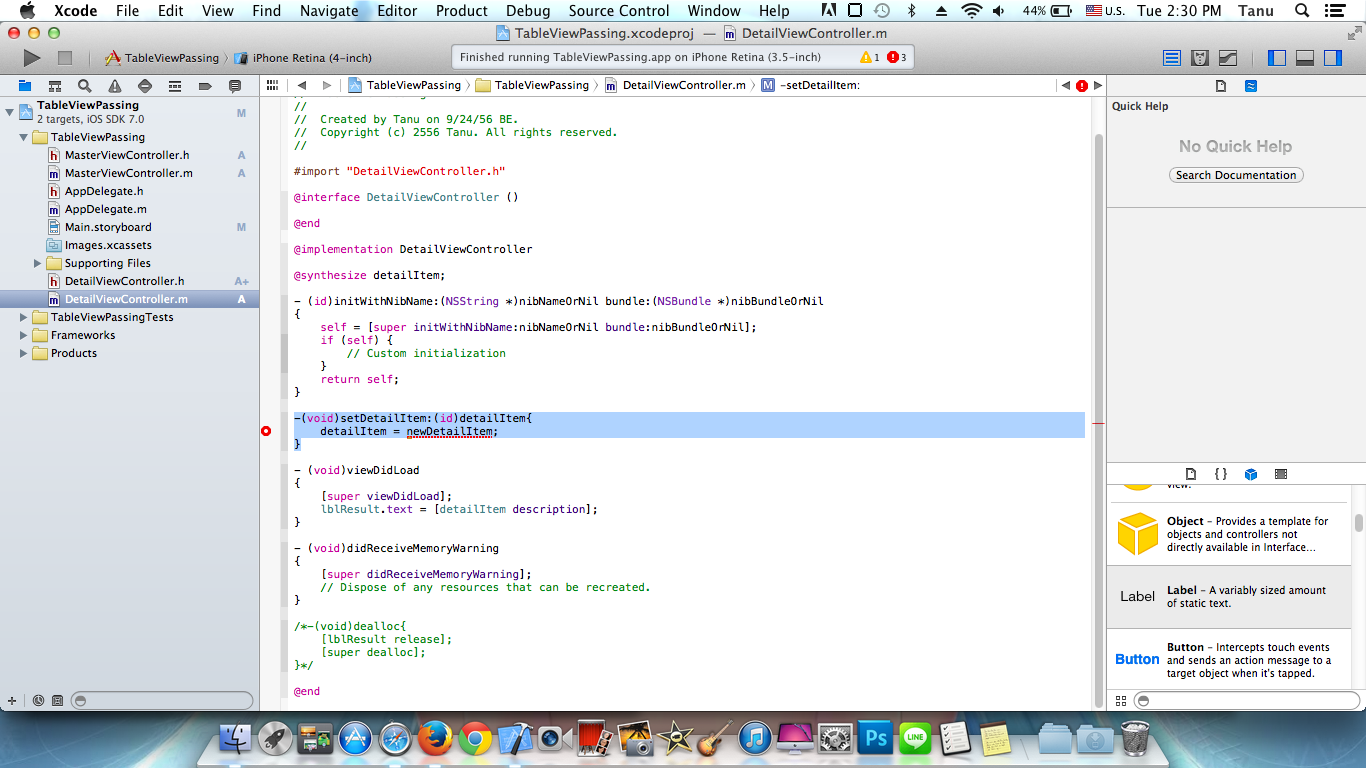Screen dimensions: 1366x768
Task: Open the Log navigator
Action: click(x=235, y=86)
